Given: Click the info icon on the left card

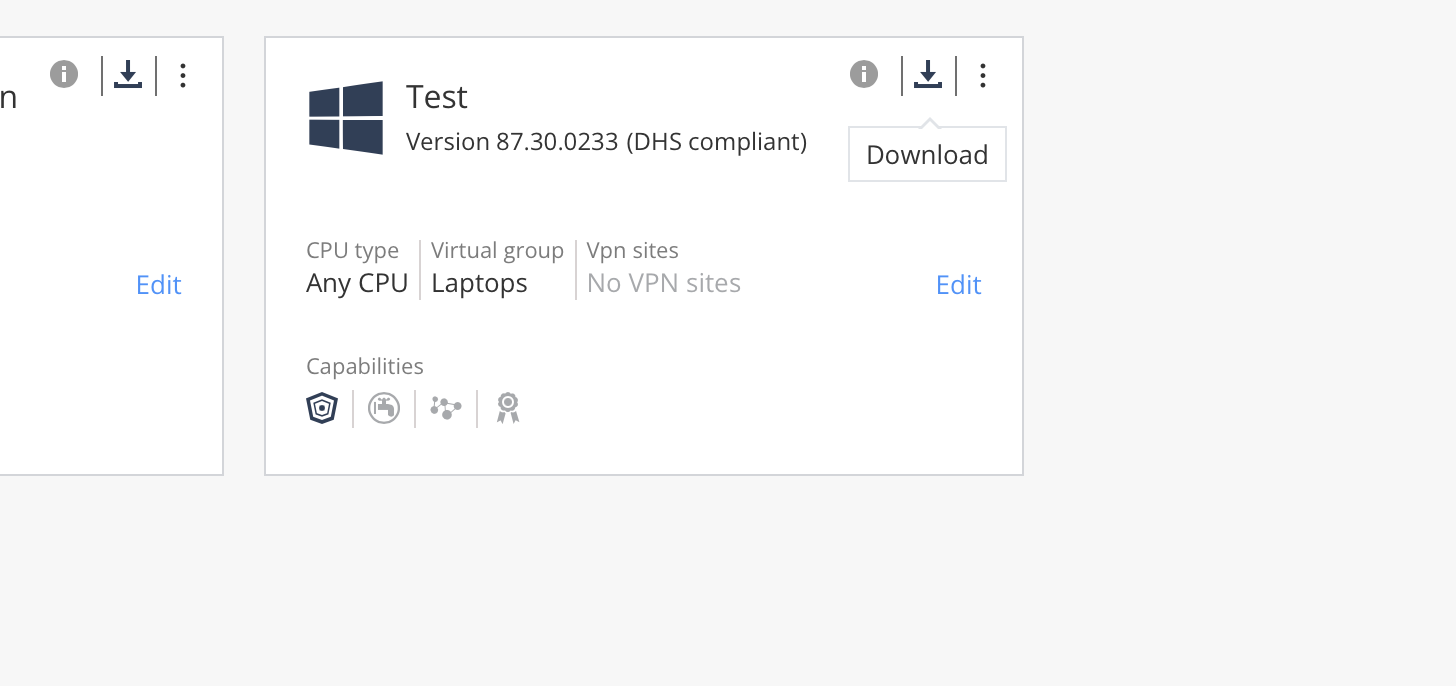Looking at the screenshot, I should click(64, 74).
